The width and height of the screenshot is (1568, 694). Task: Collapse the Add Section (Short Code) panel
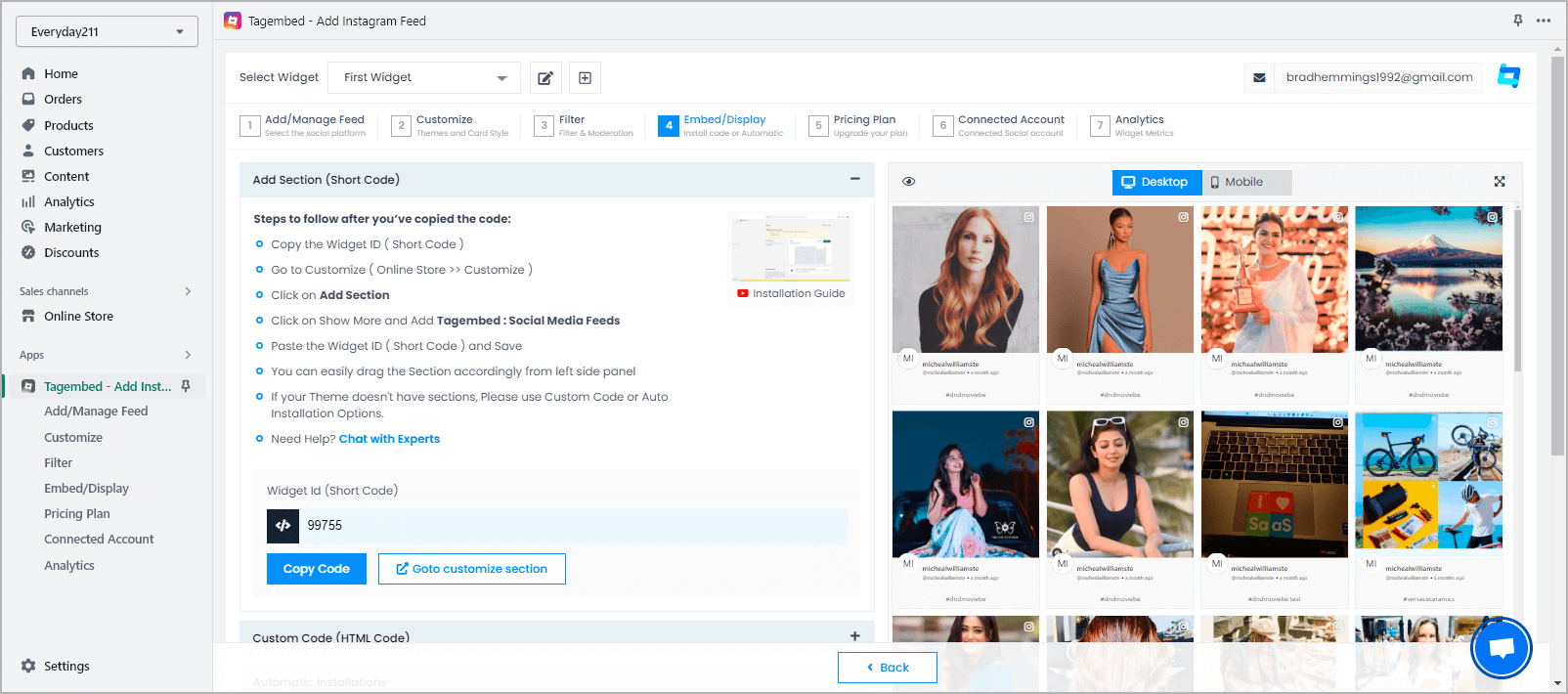pos(855,179)
